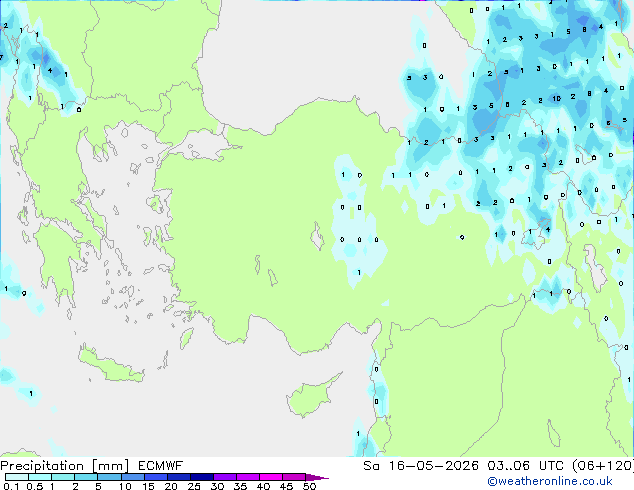Open the weatheronline.co.uk copyright link

tap(550, 481)
